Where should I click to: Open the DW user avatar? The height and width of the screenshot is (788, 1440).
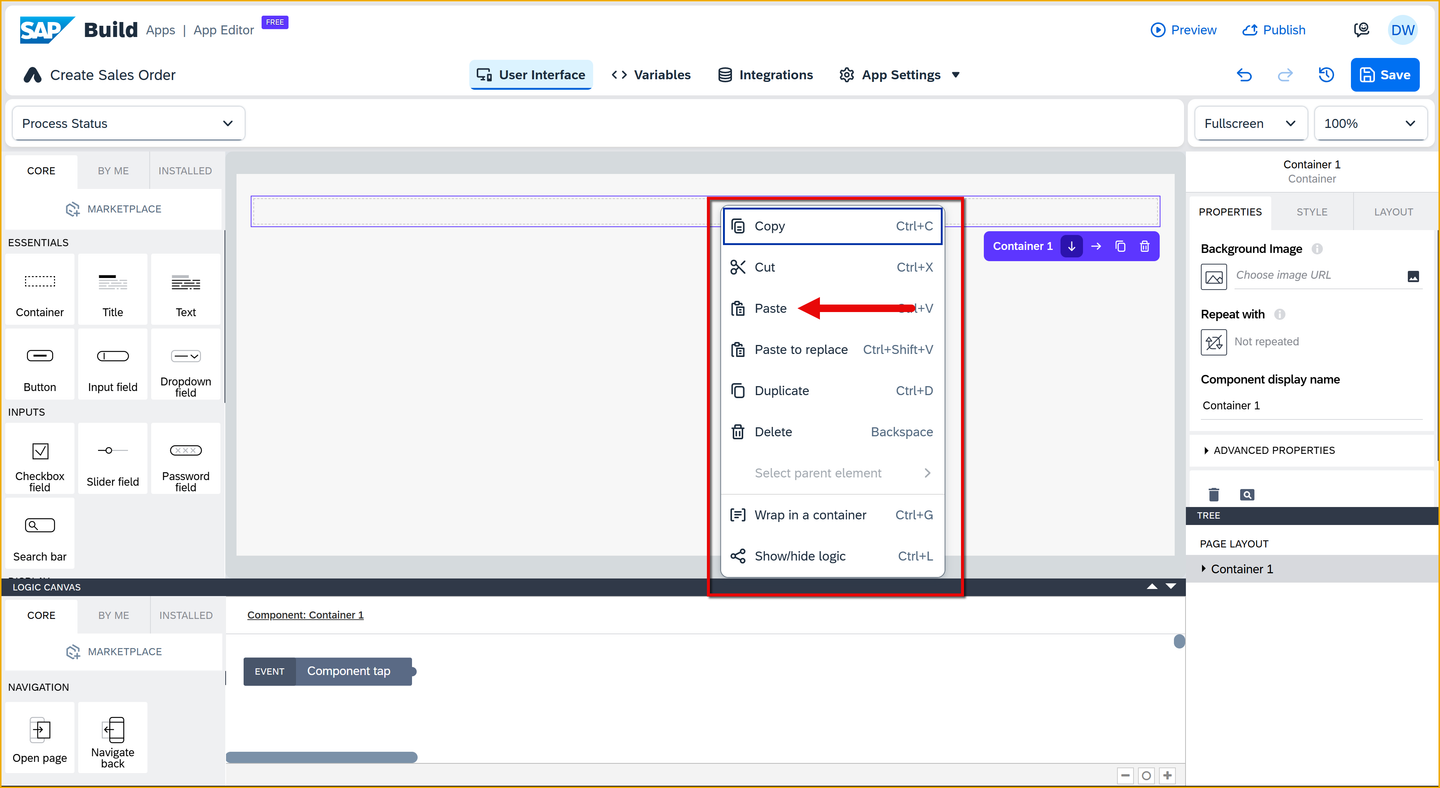[x=1403, y=30]
